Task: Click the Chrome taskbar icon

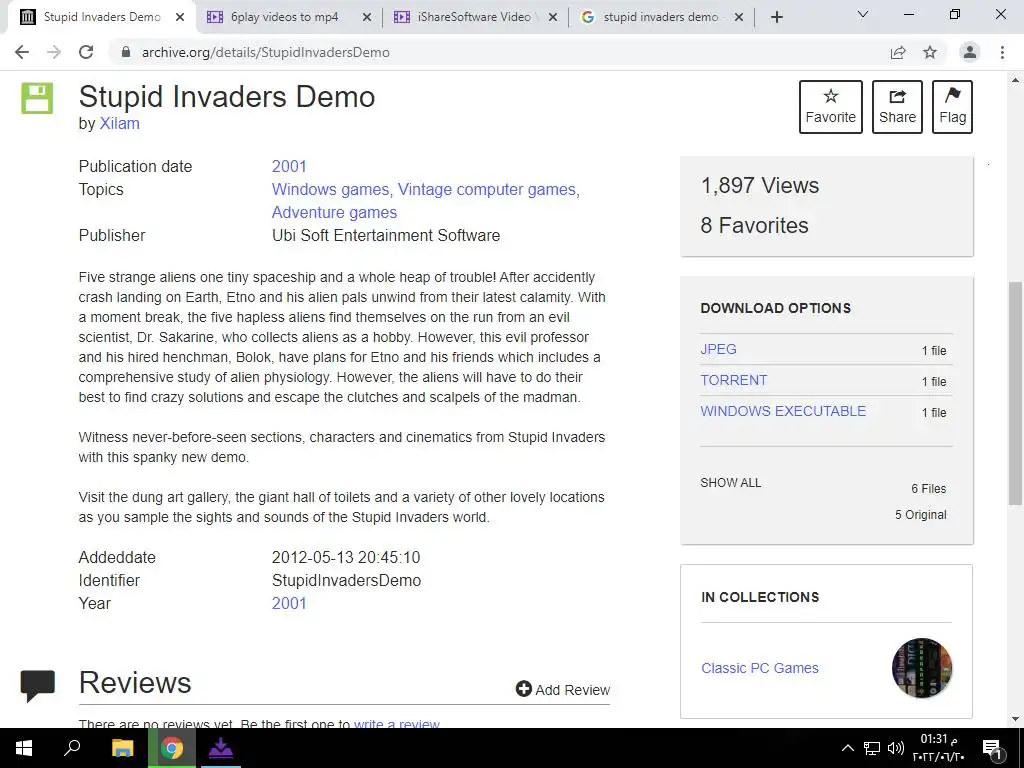Action: [172, 748]
